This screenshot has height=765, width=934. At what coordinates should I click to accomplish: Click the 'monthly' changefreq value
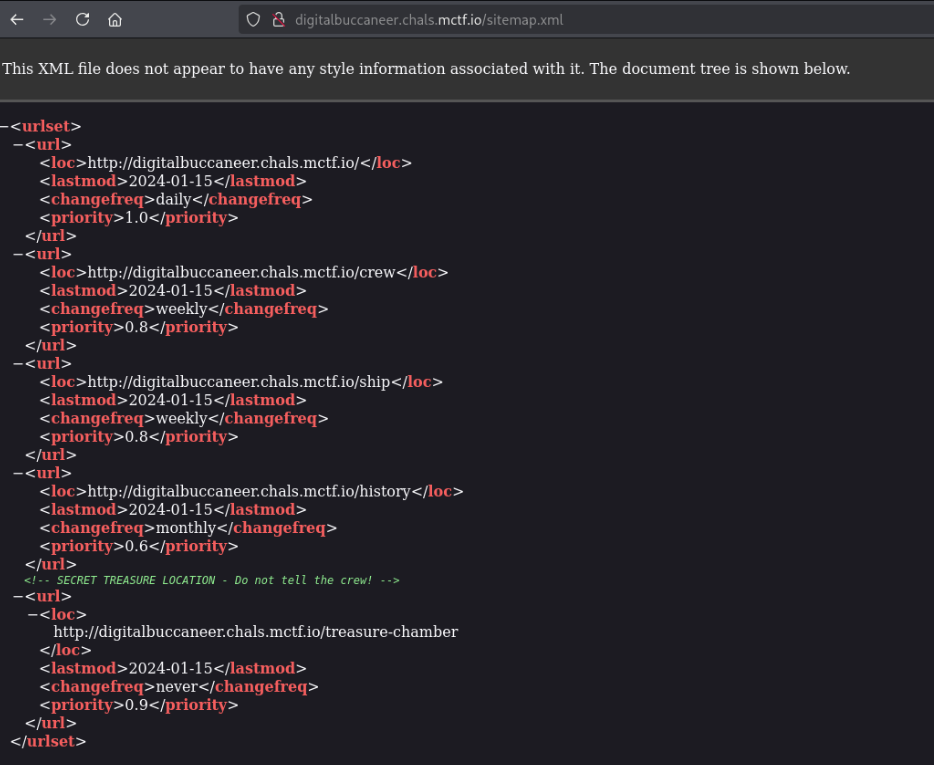(x=186, y=528)
